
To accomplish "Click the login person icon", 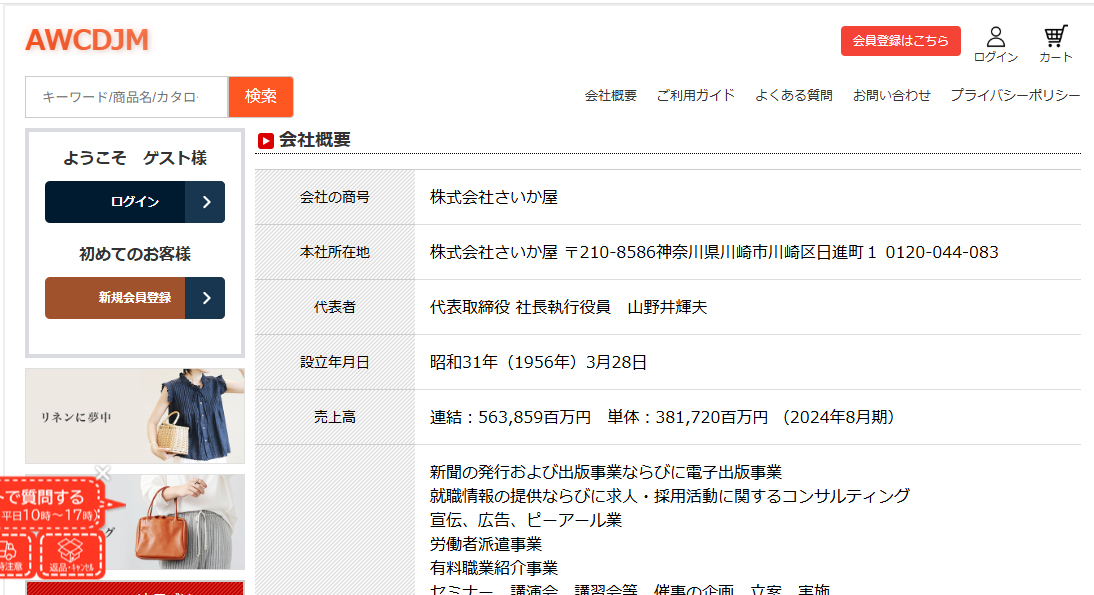I will (x=995, y=37).
